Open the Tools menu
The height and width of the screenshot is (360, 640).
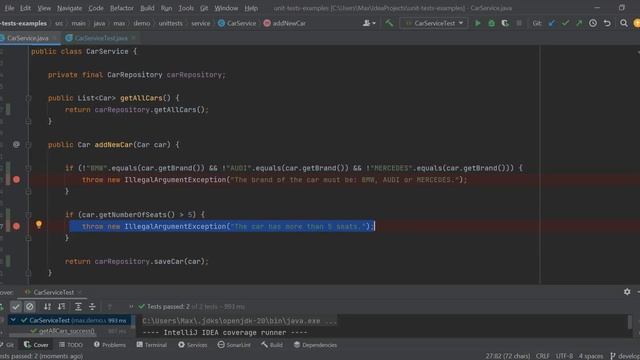pyautogui.click(x=186, y=8)
